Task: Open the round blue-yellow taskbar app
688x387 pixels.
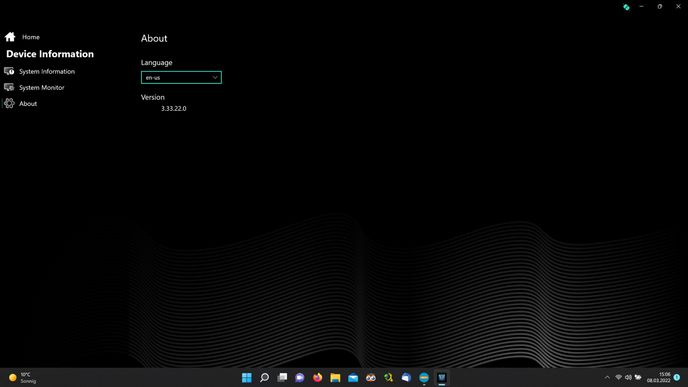Action: 424,377
